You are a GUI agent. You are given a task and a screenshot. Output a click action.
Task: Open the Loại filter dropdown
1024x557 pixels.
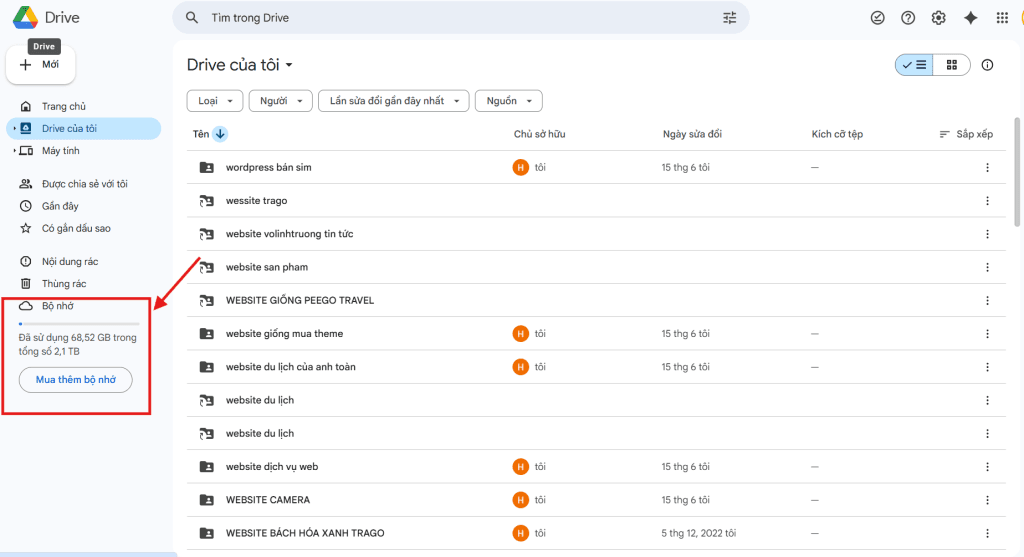tap(215, 101)
